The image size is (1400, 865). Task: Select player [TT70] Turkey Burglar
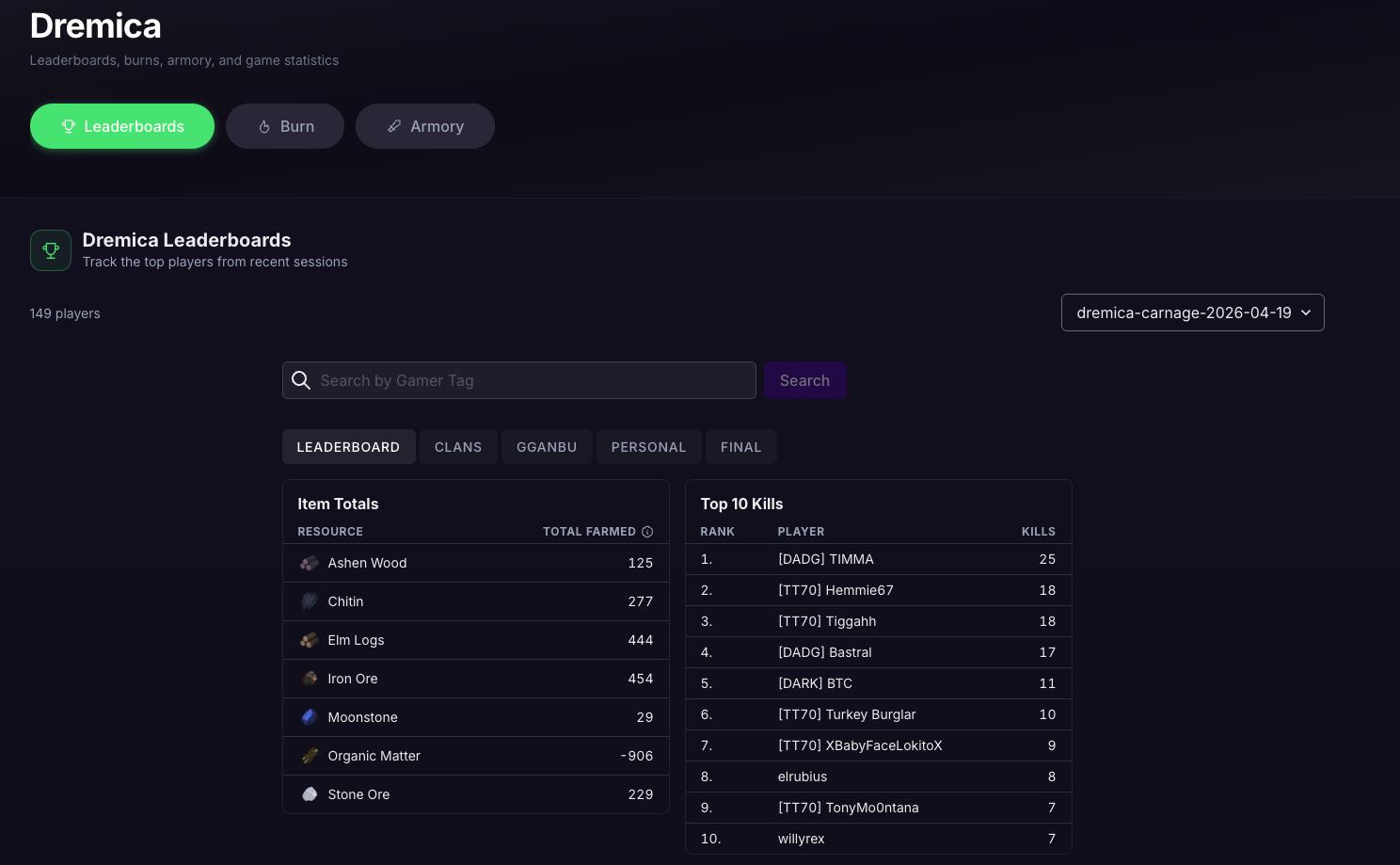(x=847, y=714)
